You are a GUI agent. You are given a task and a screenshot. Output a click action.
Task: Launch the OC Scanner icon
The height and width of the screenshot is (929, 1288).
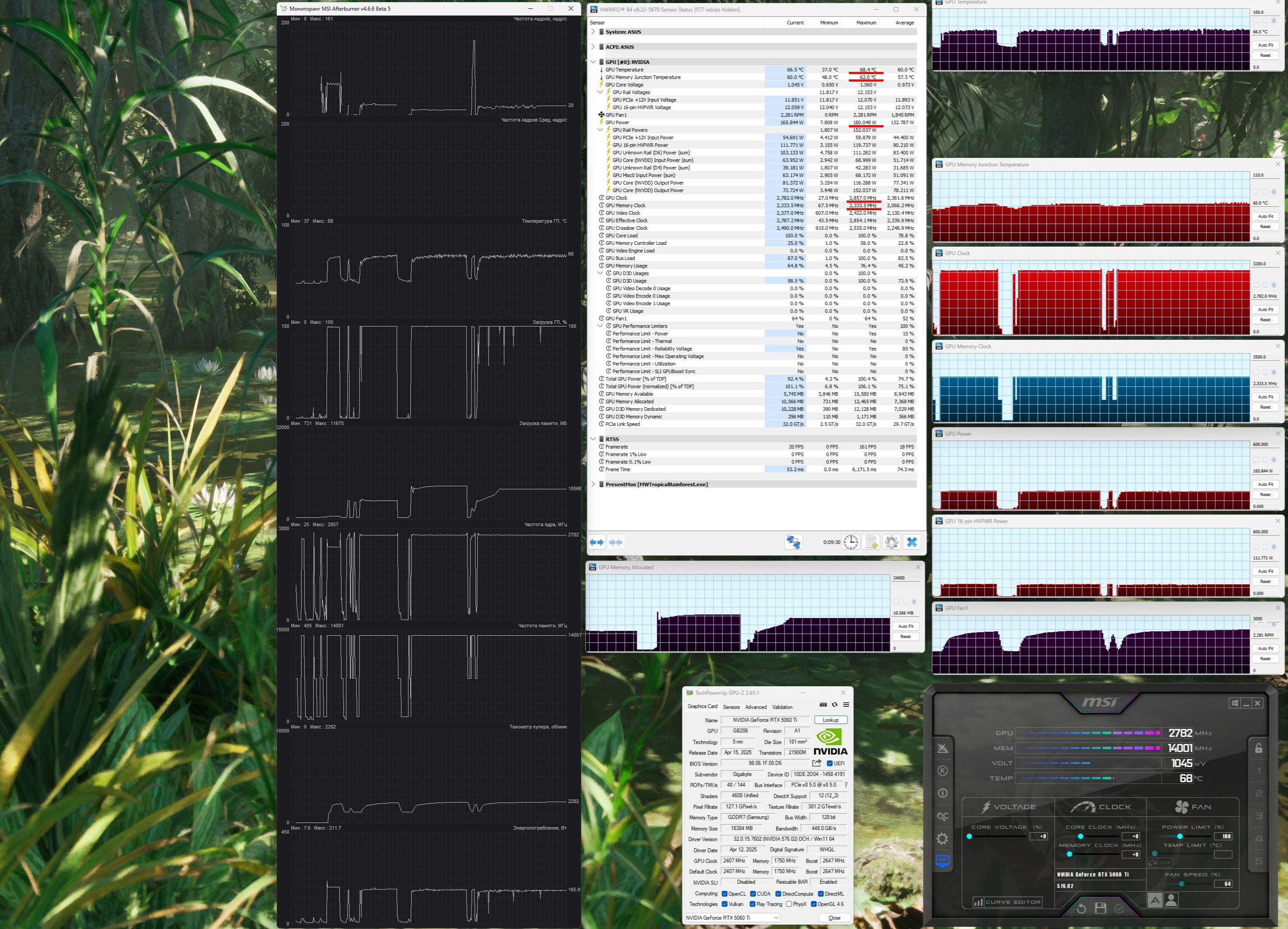[x=943, y=816]
